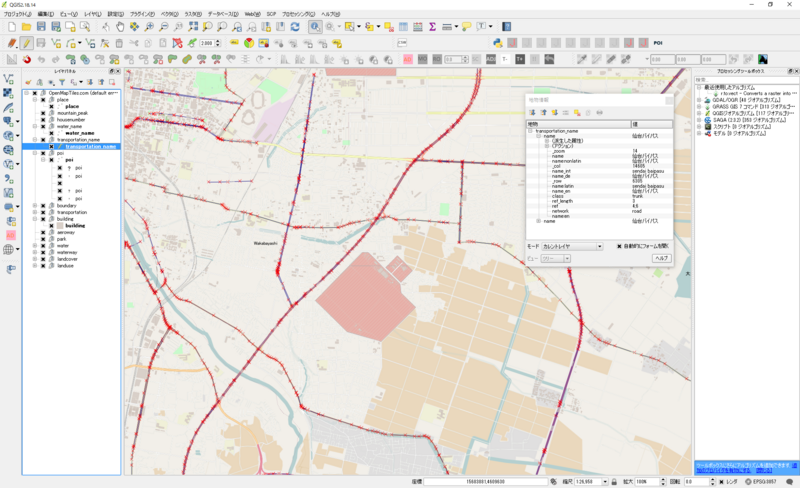
Task: Click the Open Project folder icon
Action: coord(26,27)
